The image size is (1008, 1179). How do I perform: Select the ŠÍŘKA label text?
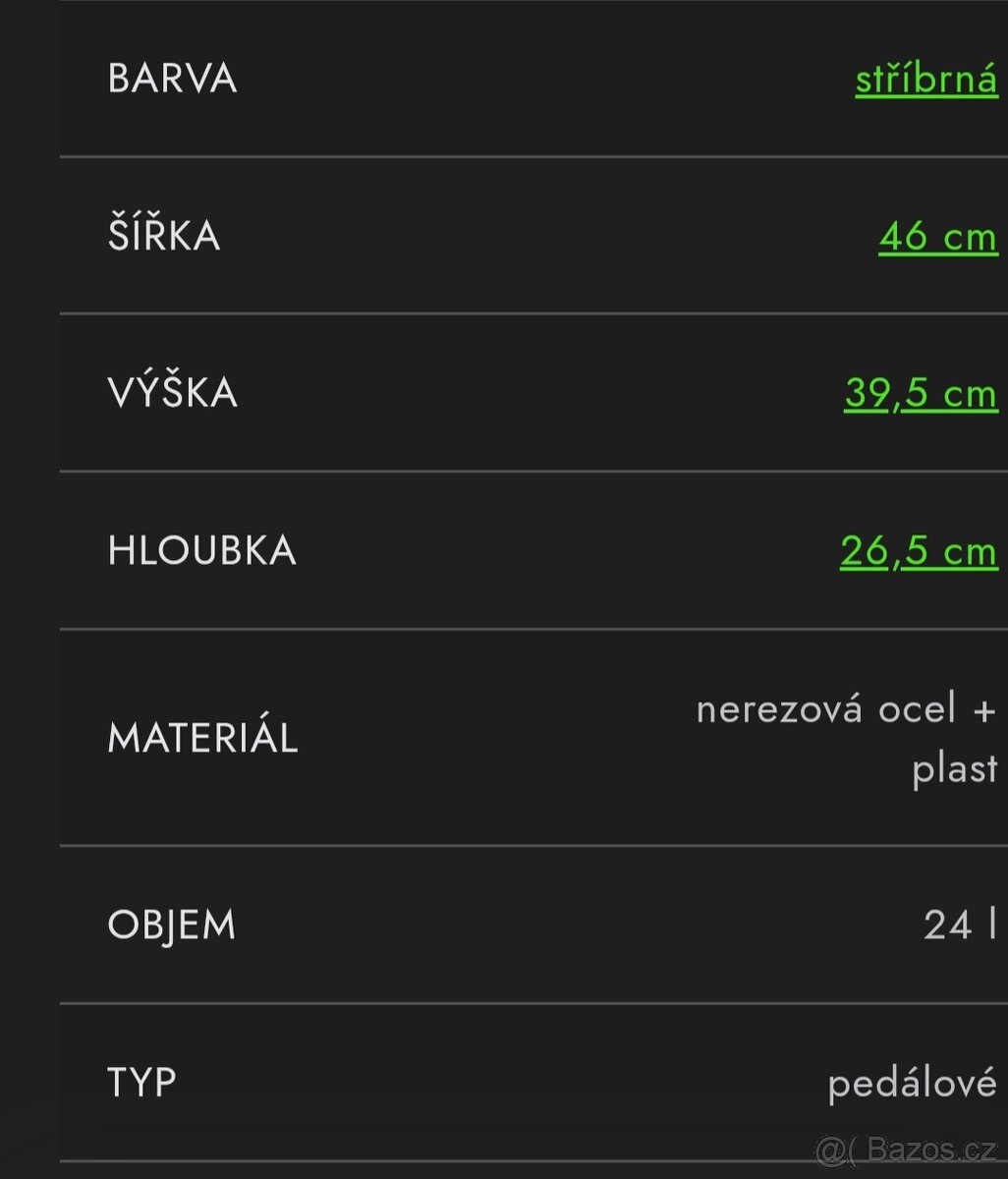[x=164, y=236]
